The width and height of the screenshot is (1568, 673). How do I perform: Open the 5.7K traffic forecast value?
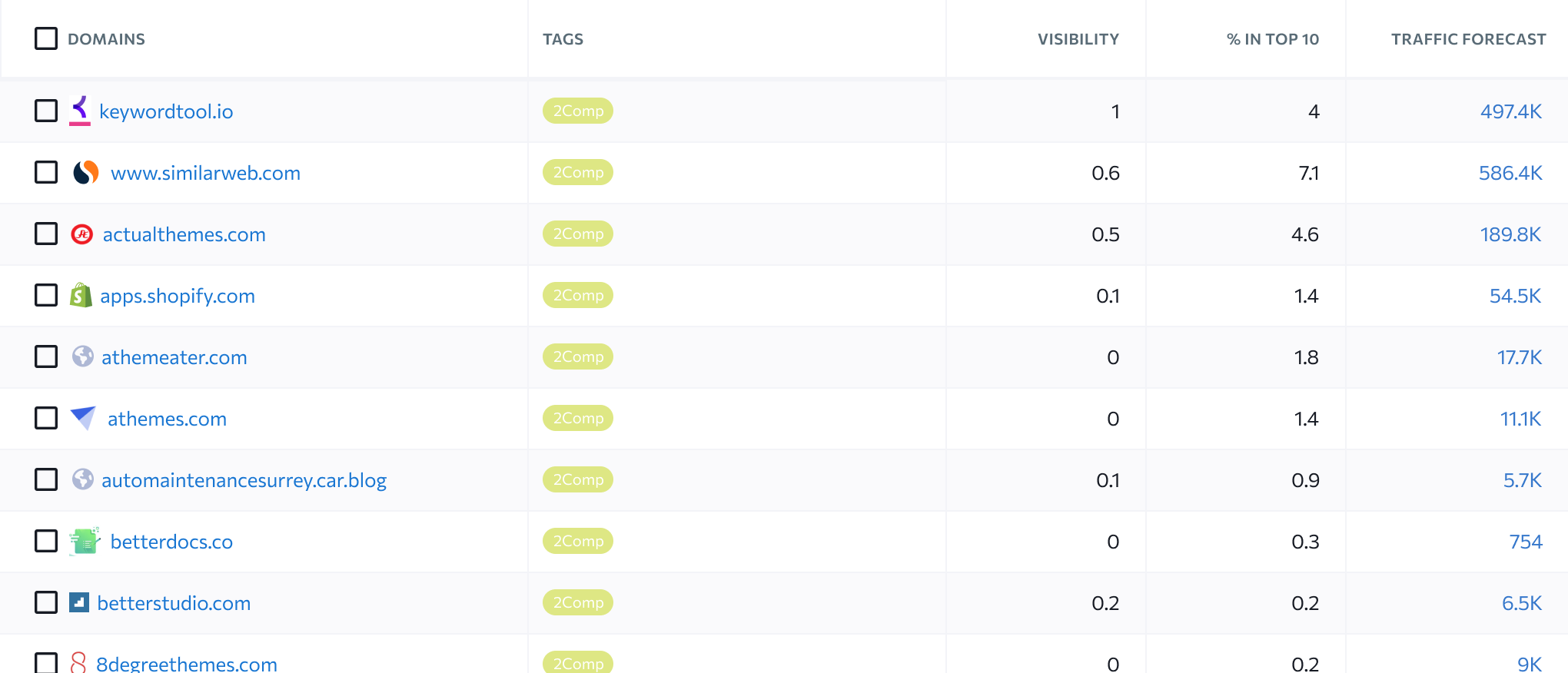point(1523,480)
